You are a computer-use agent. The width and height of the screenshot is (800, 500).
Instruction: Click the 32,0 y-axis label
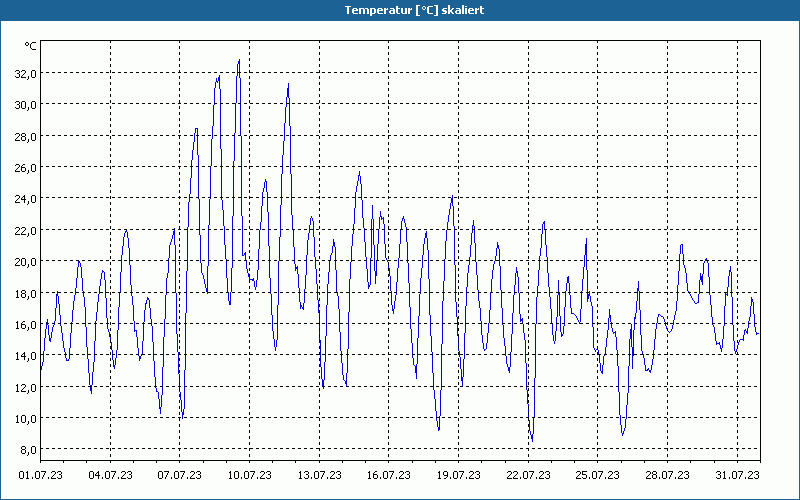pyautogui.click(x=26, y=73)
